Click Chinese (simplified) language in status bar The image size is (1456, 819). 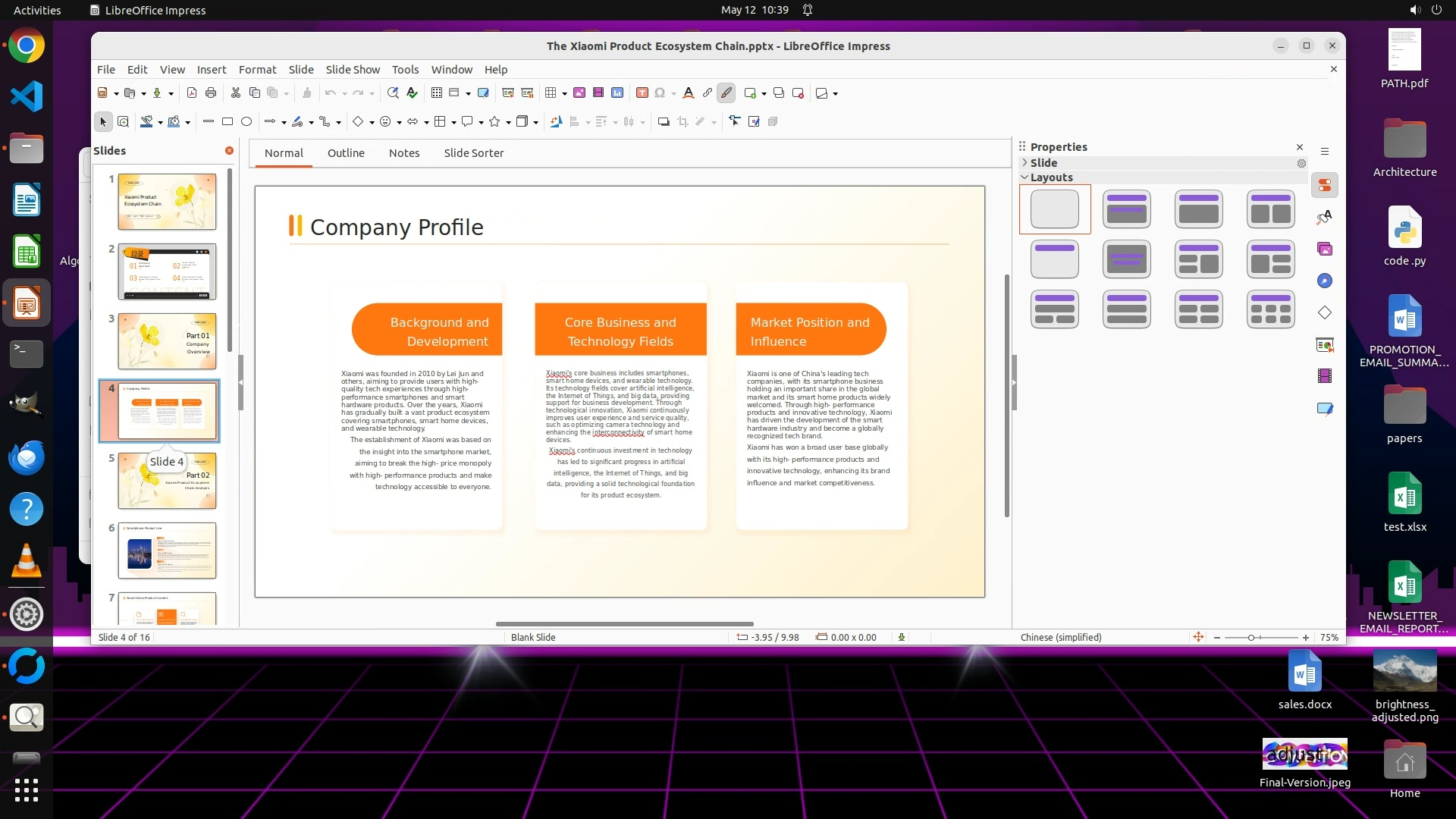pyautogui.click(x=1061, y=638)
